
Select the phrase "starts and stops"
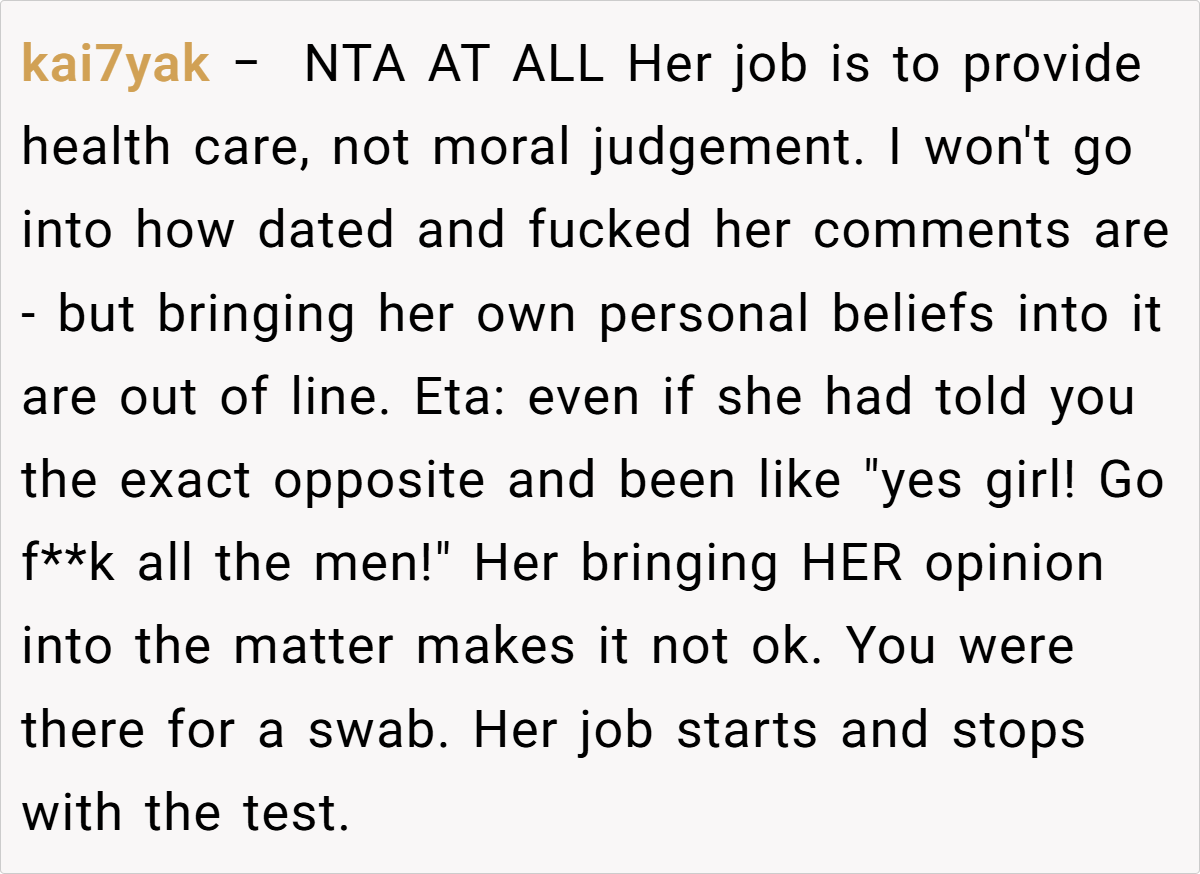pos(880,729)
